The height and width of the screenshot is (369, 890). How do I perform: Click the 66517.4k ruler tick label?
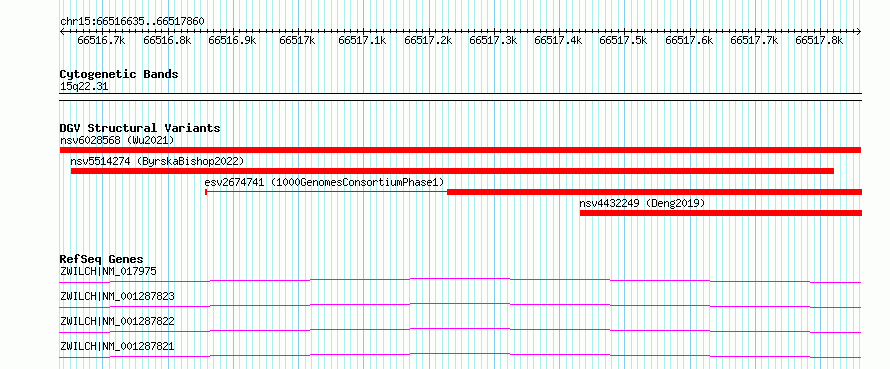(x=559, y=40)
